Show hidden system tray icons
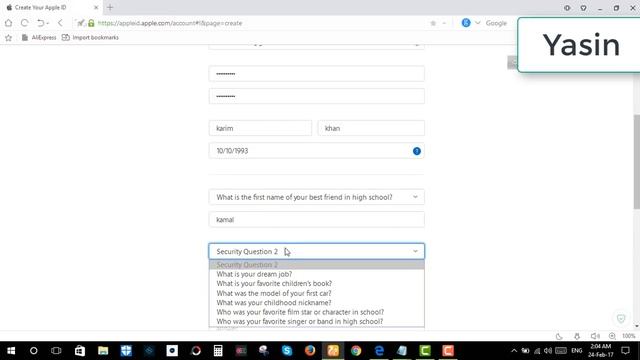This screenshot has height=360, width=640. (x=514, y=351)
